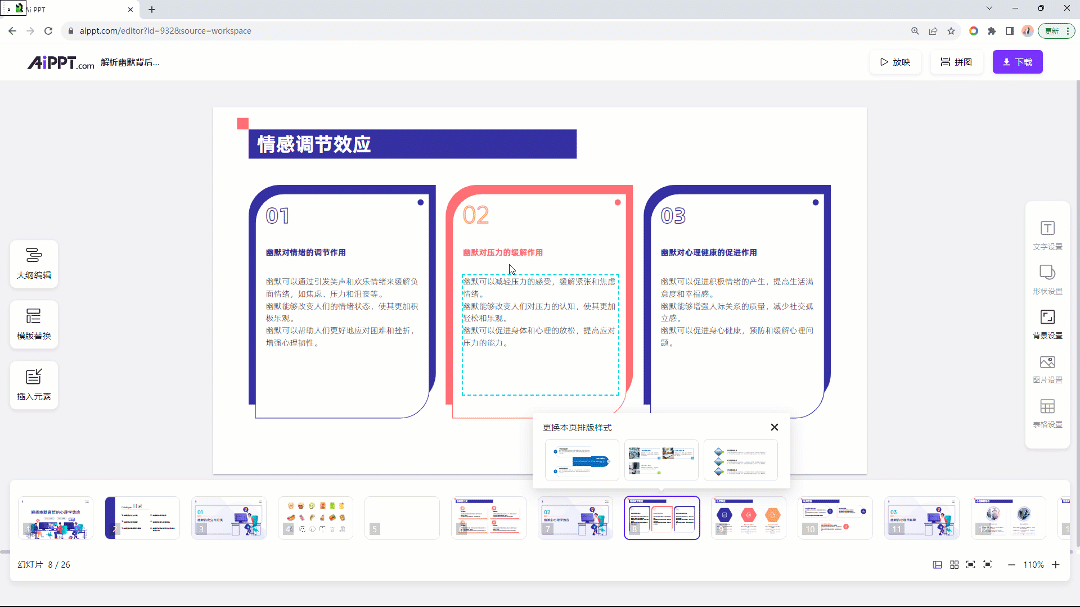Viewport: 1080px width, 607px height.
Task: Switch to grid view of slides
Action: pos(954,564)
